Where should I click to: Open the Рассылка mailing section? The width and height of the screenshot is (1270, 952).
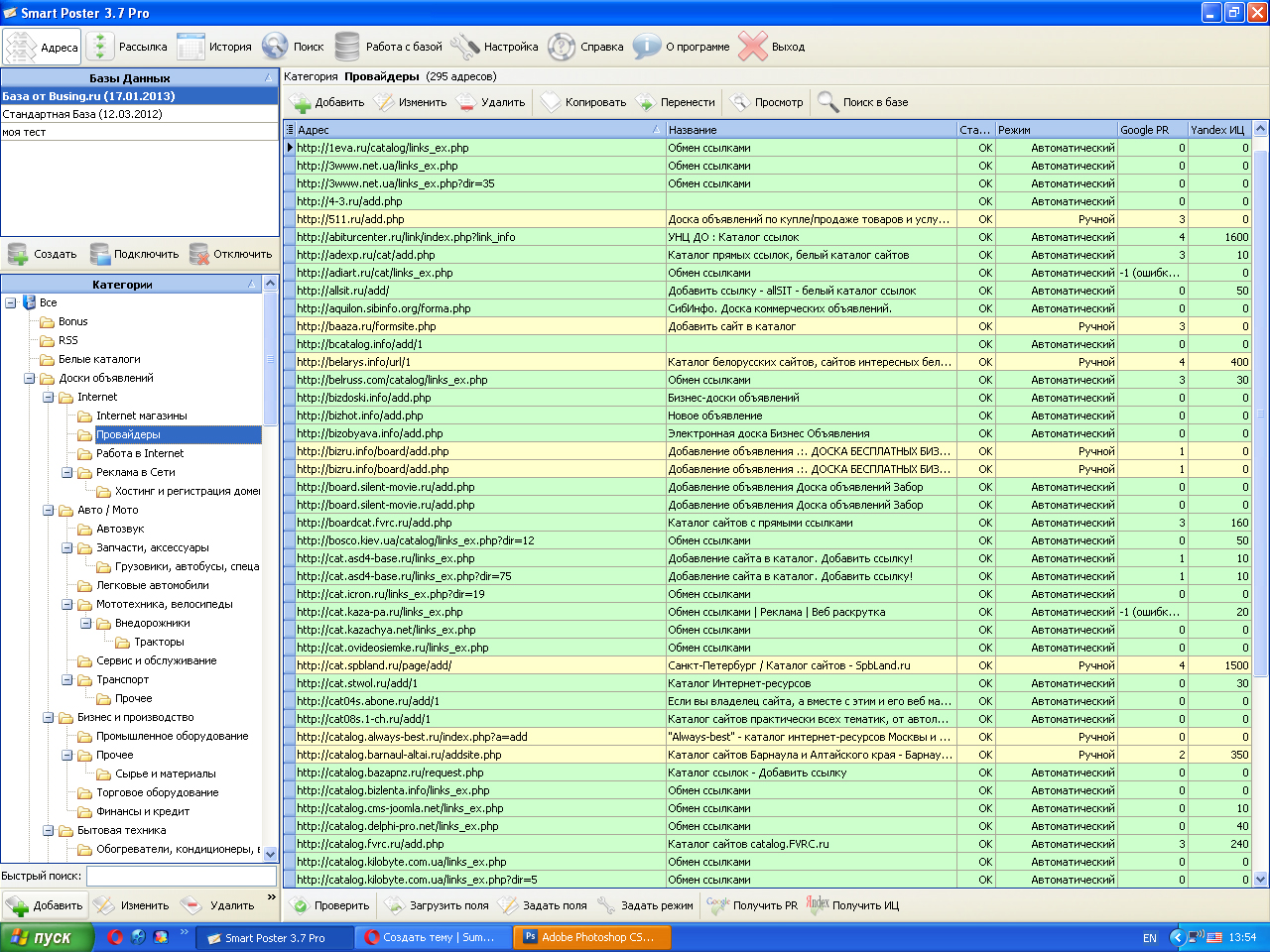(x=127, y=47)
